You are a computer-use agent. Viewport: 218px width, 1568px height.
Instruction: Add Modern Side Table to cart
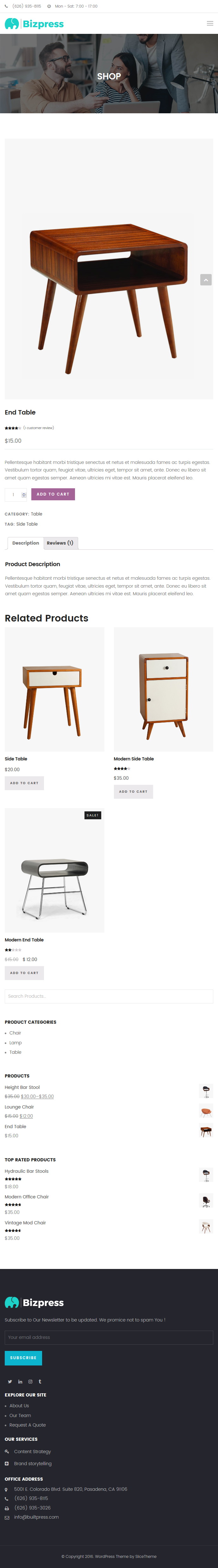[x=133, y=791]
